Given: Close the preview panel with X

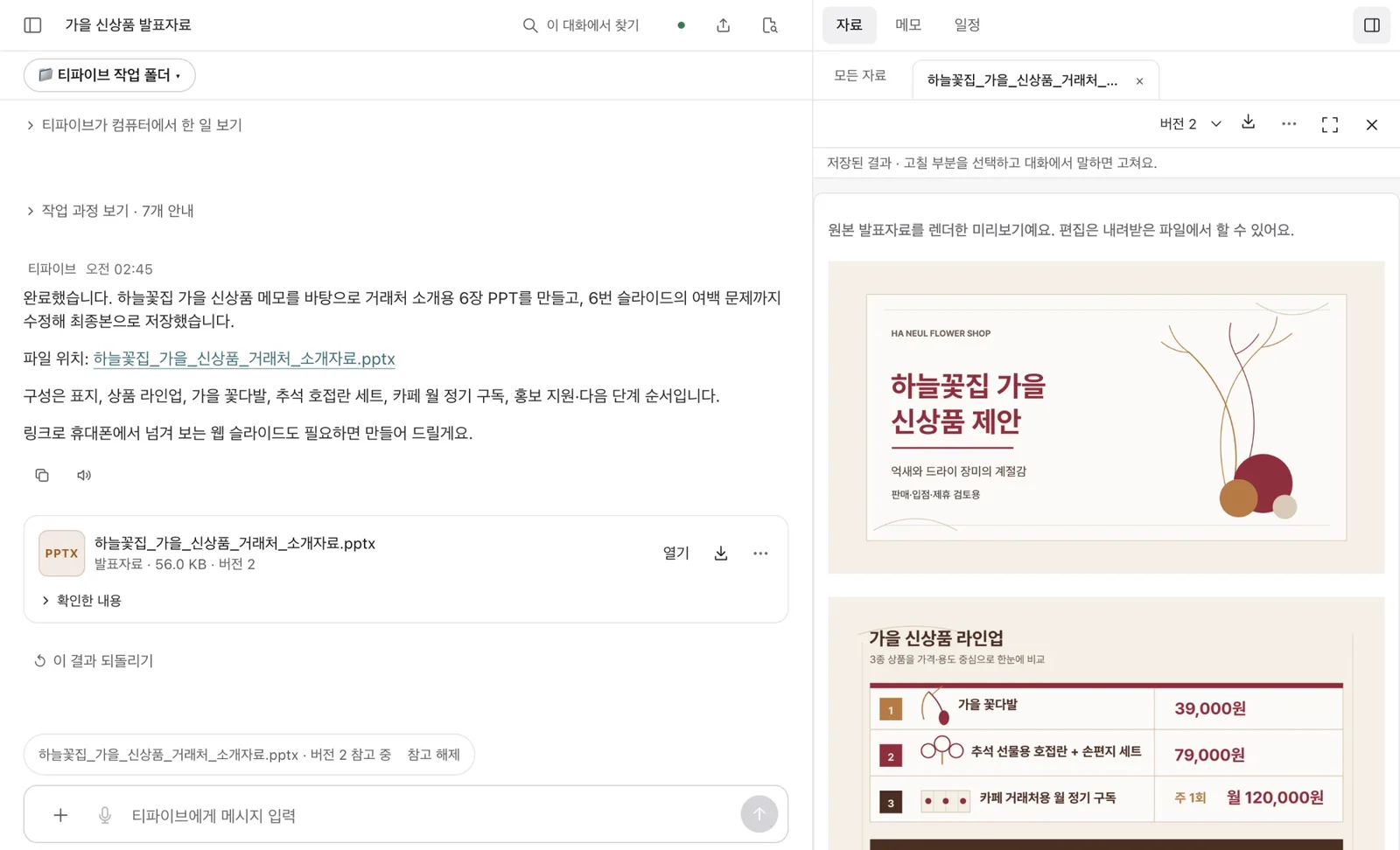Looking at the screenshot, I should pyautogui.click(x=1372, y=125).
